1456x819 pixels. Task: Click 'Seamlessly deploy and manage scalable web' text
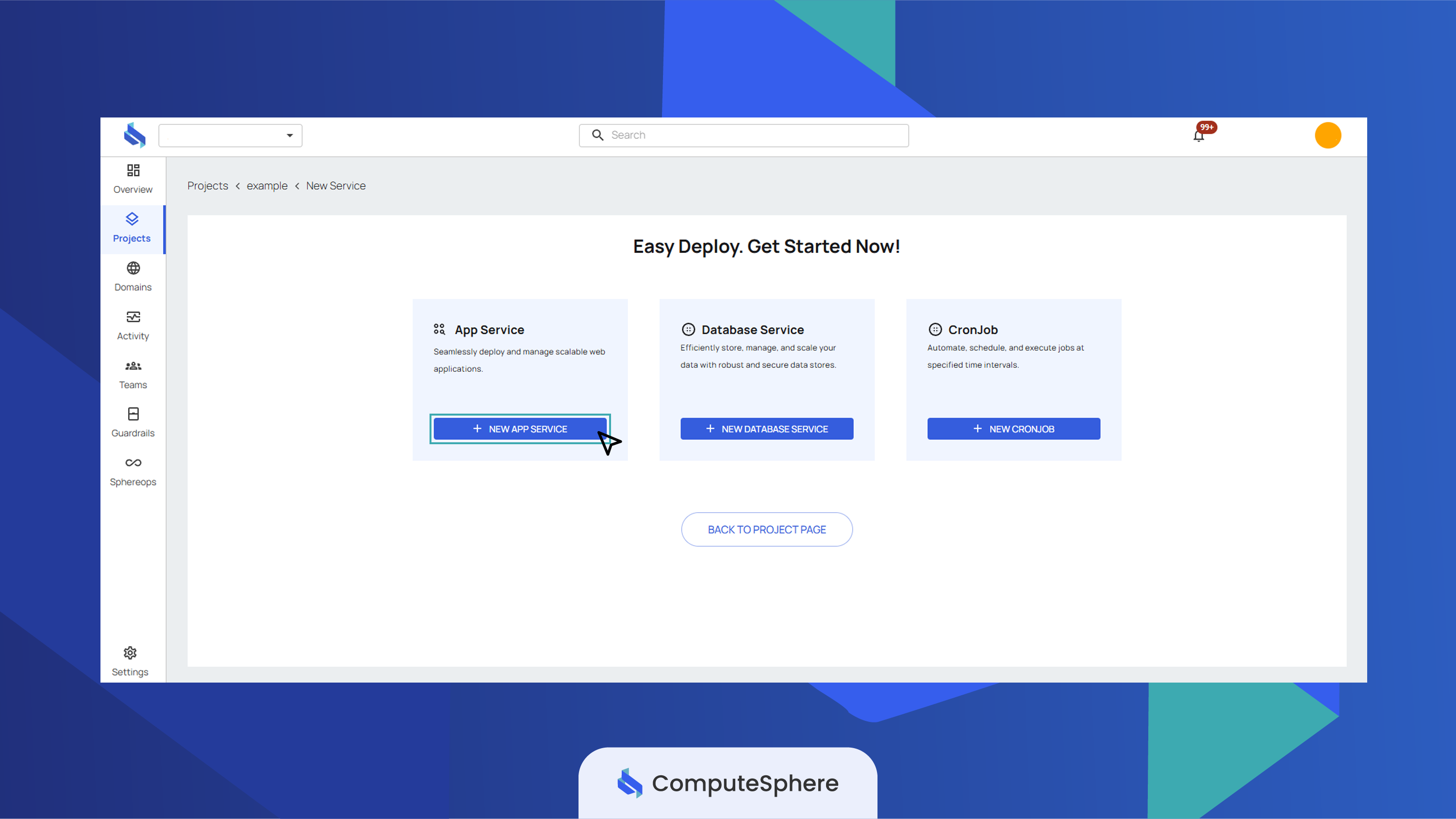[519, 351]
